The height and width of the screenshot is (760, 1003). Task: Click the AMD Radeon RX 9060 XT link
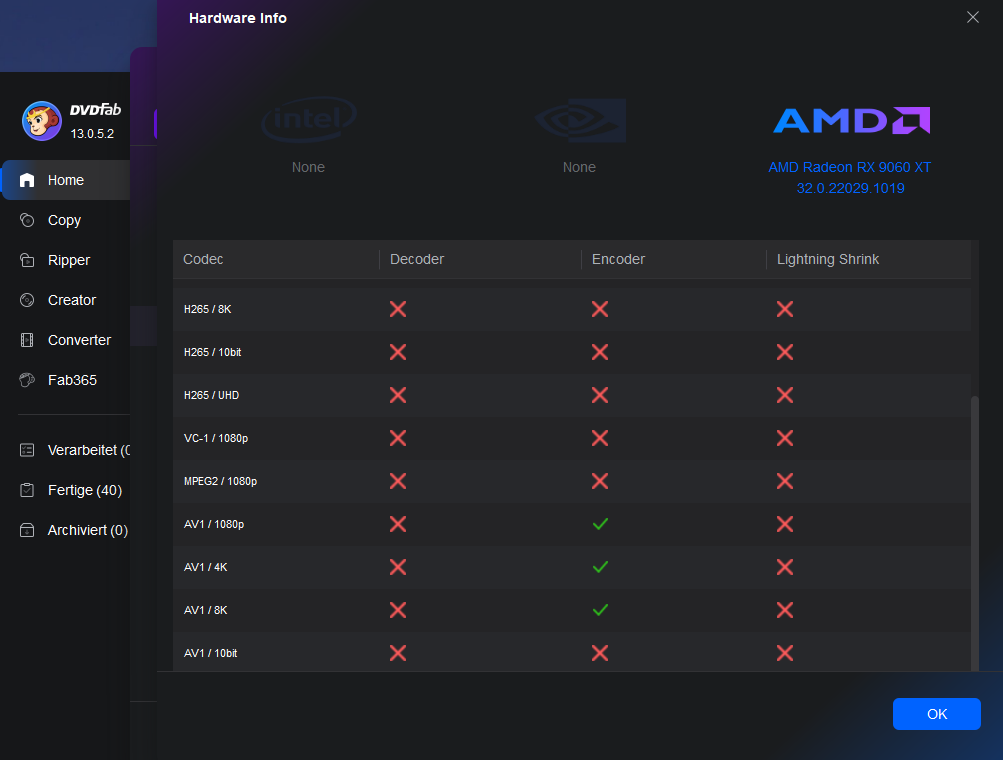[849, 167]
